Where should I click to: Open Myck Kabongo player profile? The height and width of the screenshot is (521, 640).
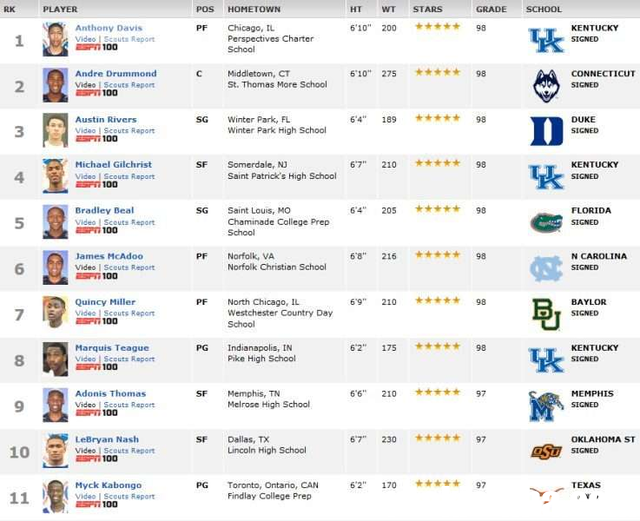(108, 485)
